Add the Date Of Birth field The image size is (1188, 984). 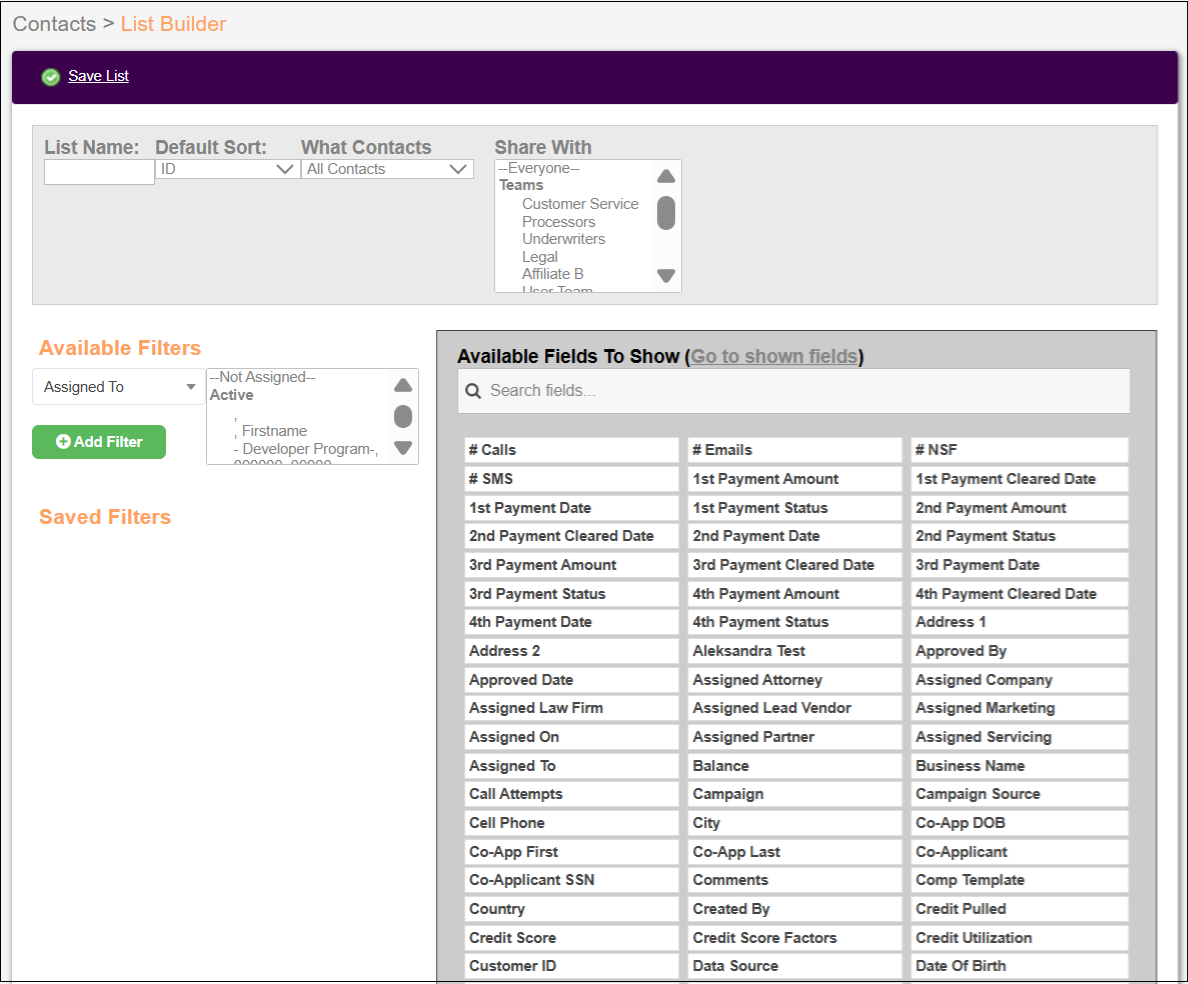pos(1019,966)
